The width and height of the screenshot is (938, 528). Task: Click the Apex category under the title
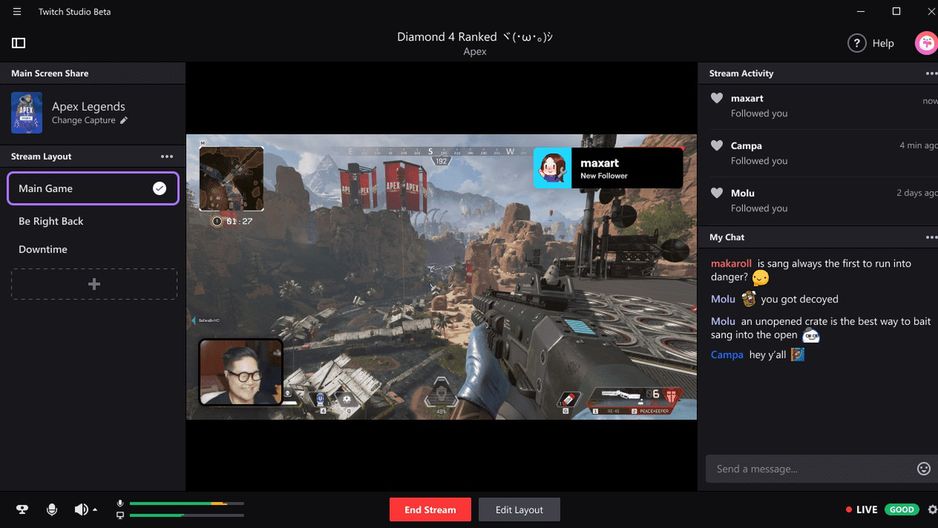pos(475,51)
